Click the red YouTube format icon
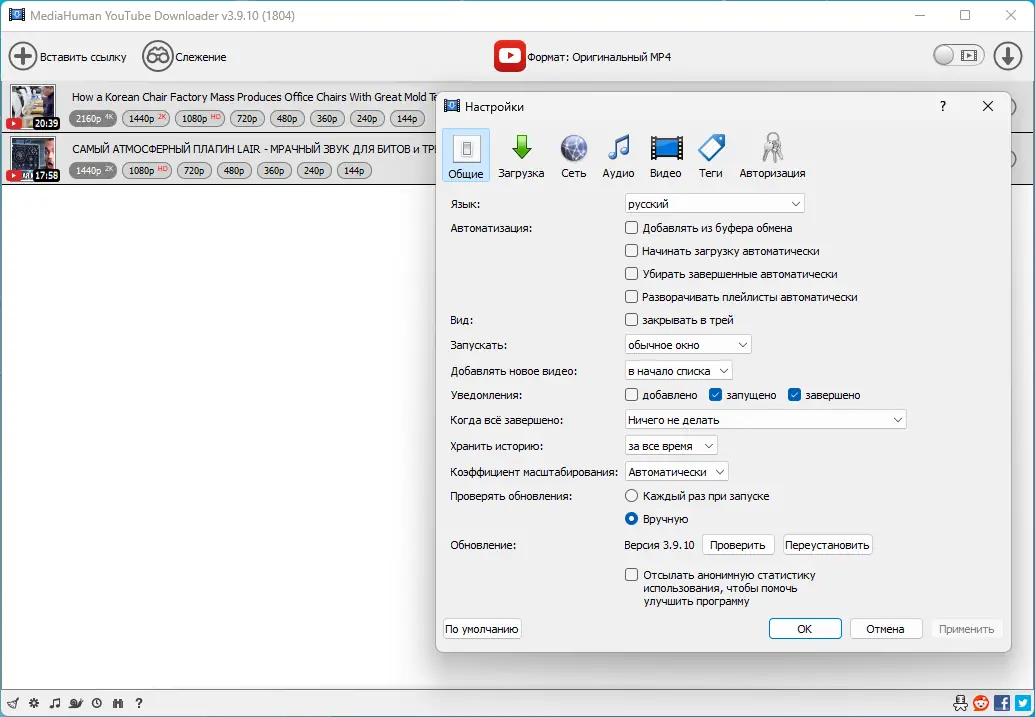The image size is (1035, 717). point(509,56)
